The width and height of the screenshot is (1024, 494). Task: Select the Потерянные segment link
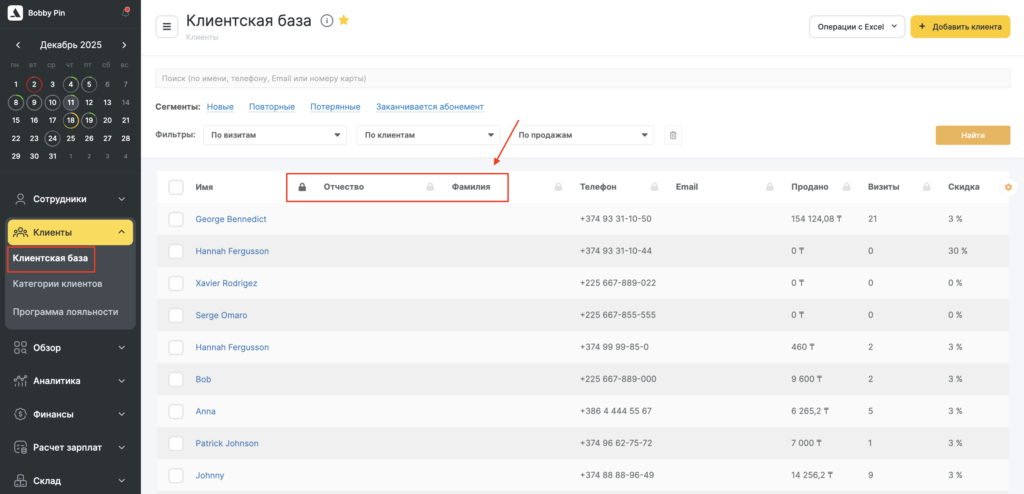(x=335, y=107)
